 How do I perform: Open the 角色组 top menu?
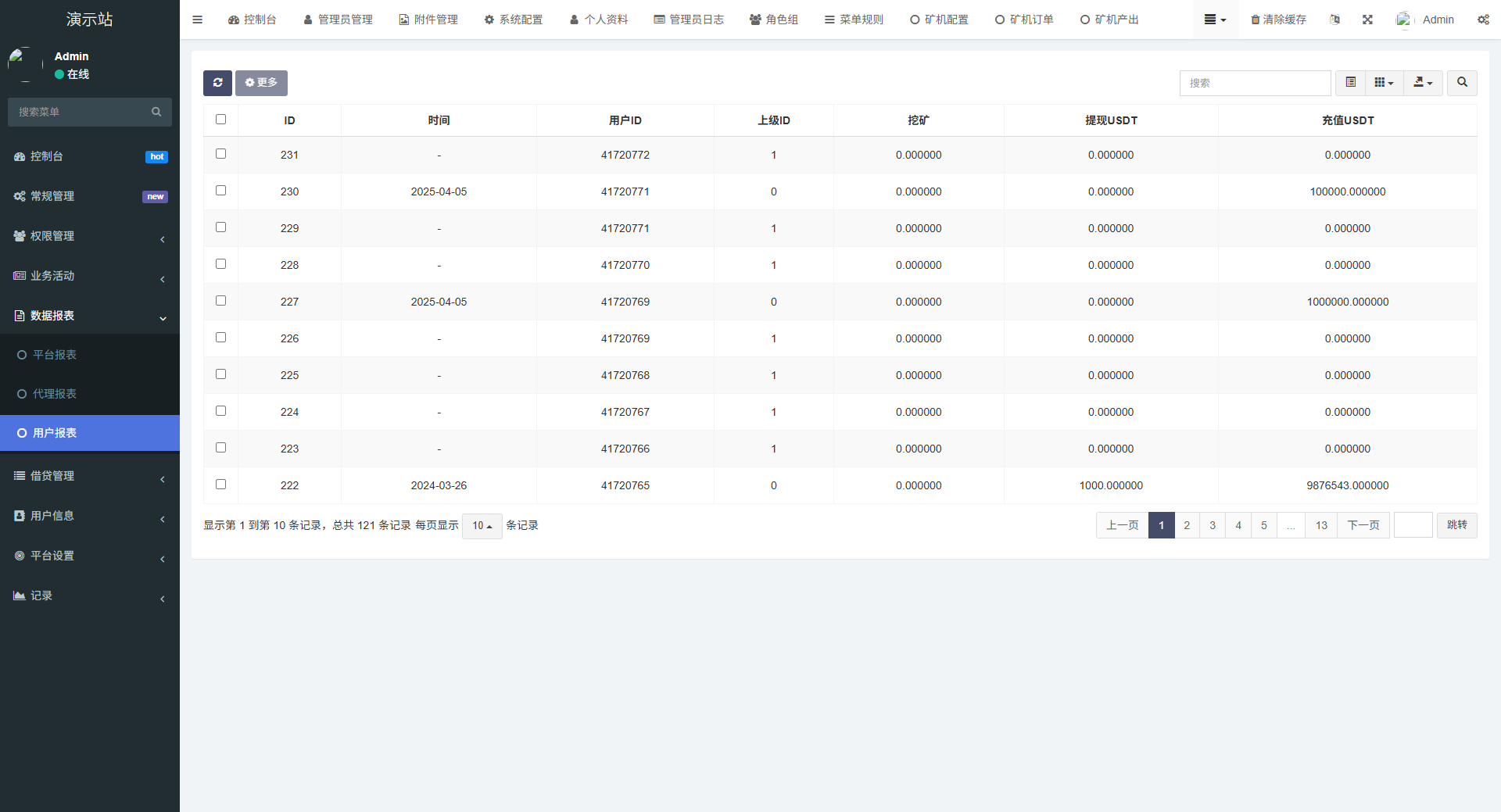pos(774,19)
